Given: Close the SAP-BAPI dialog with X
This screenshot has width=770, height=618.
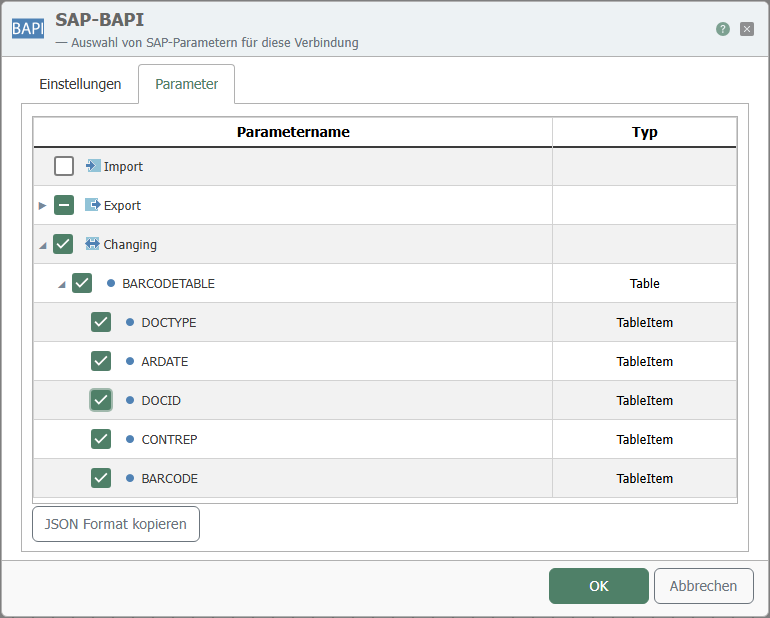Looking at the screenshot, I should click(746, 29).
